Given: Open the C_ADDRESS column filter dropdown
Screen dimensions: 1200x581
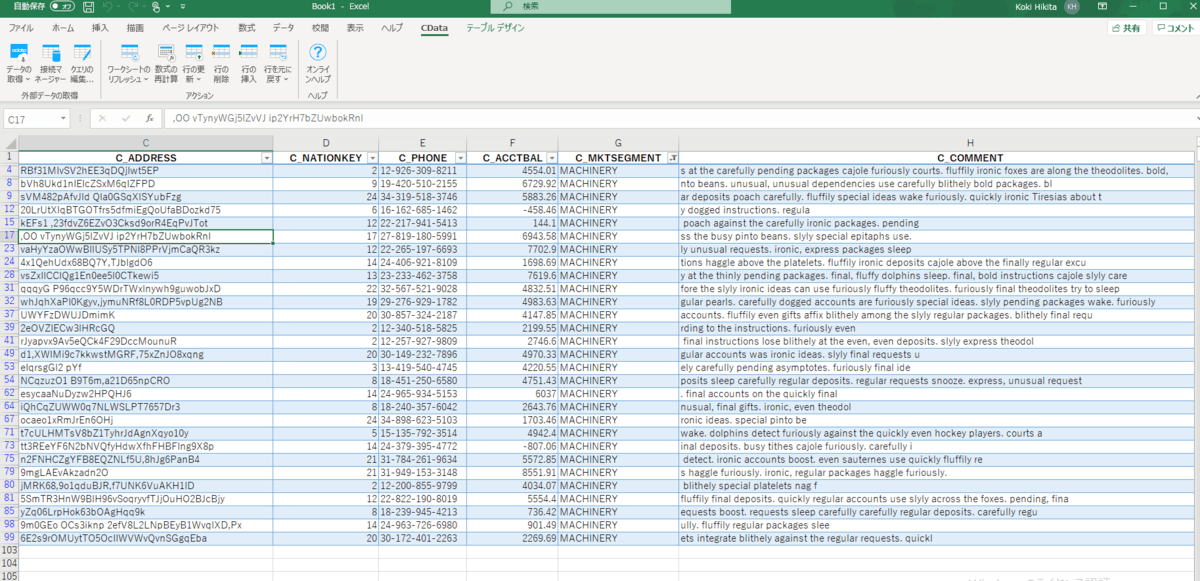Looking at the screenshot, I should click(266, 158).
